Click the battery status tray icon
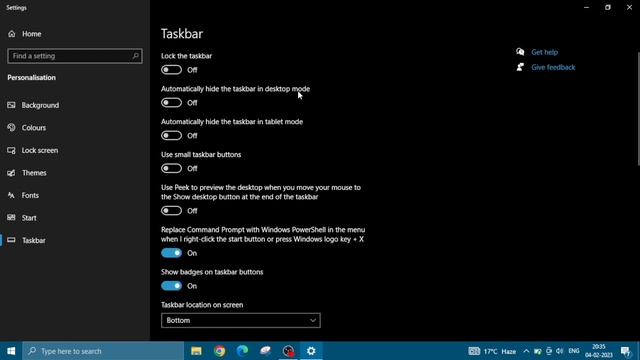The height and width of the screenshot is (360, 640). coord(538,351)
